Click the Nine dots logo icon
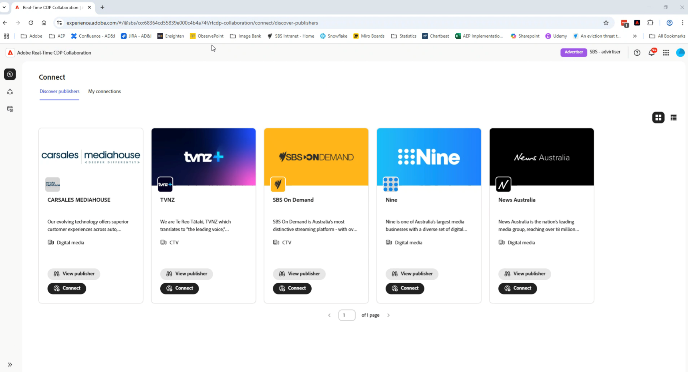This screenshot has width=688, height=372. [x=391, y=184]
